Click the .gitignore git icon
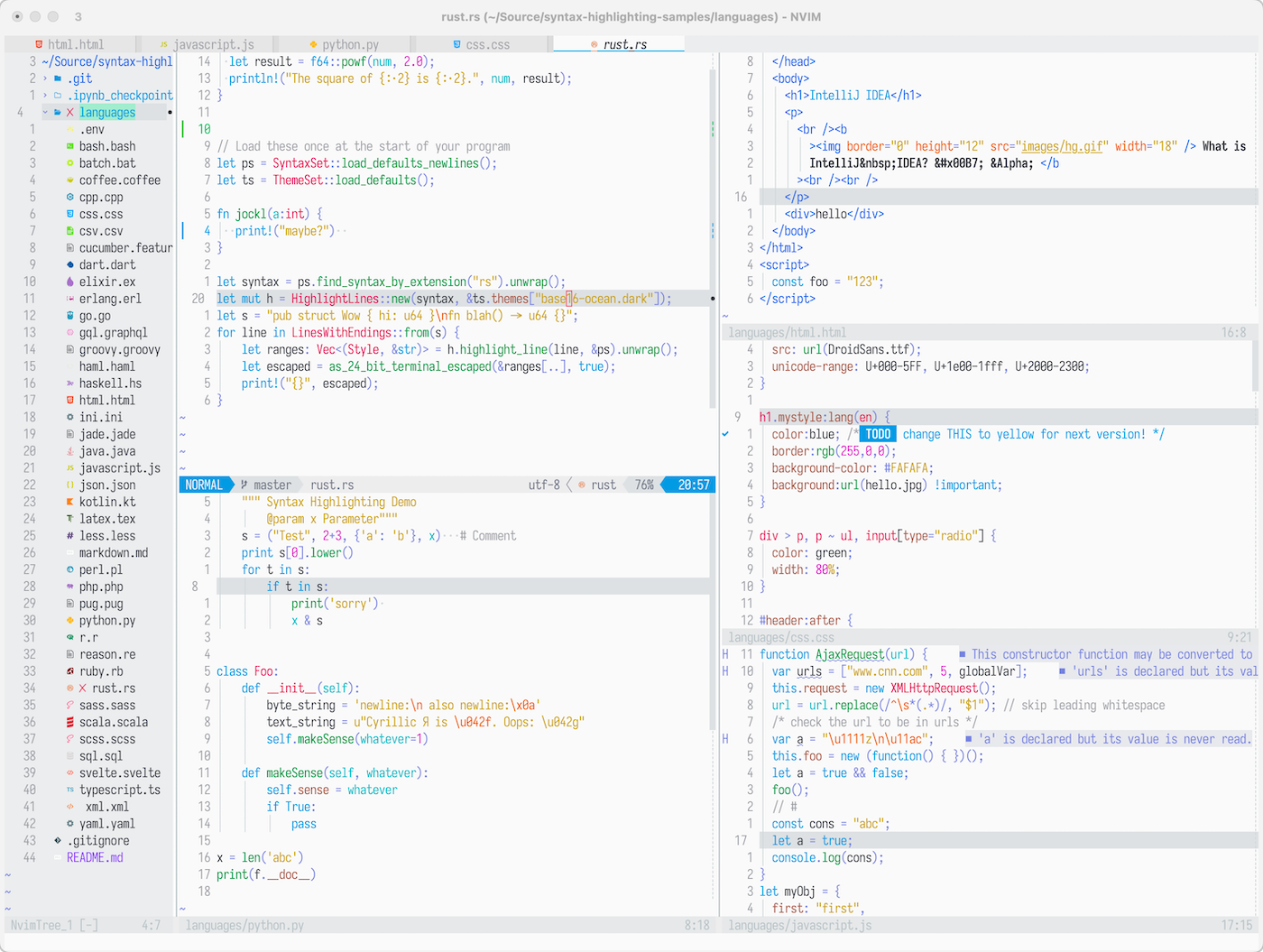The height and width of the screenshot is (952, 1263). (x=59, y=841)
